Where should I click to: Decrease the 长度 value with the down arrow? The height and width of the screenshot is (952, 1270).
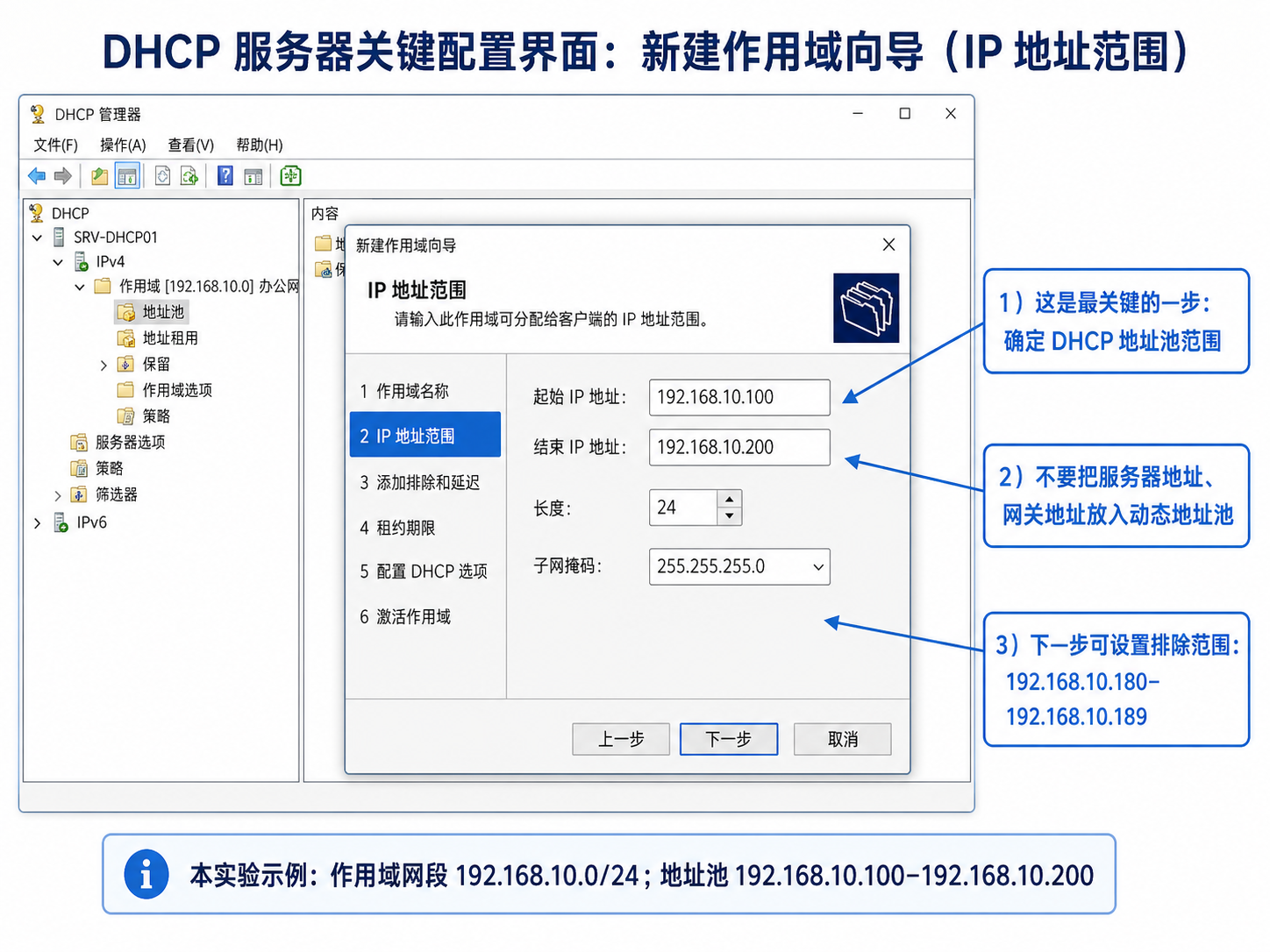tap(729, 516)
